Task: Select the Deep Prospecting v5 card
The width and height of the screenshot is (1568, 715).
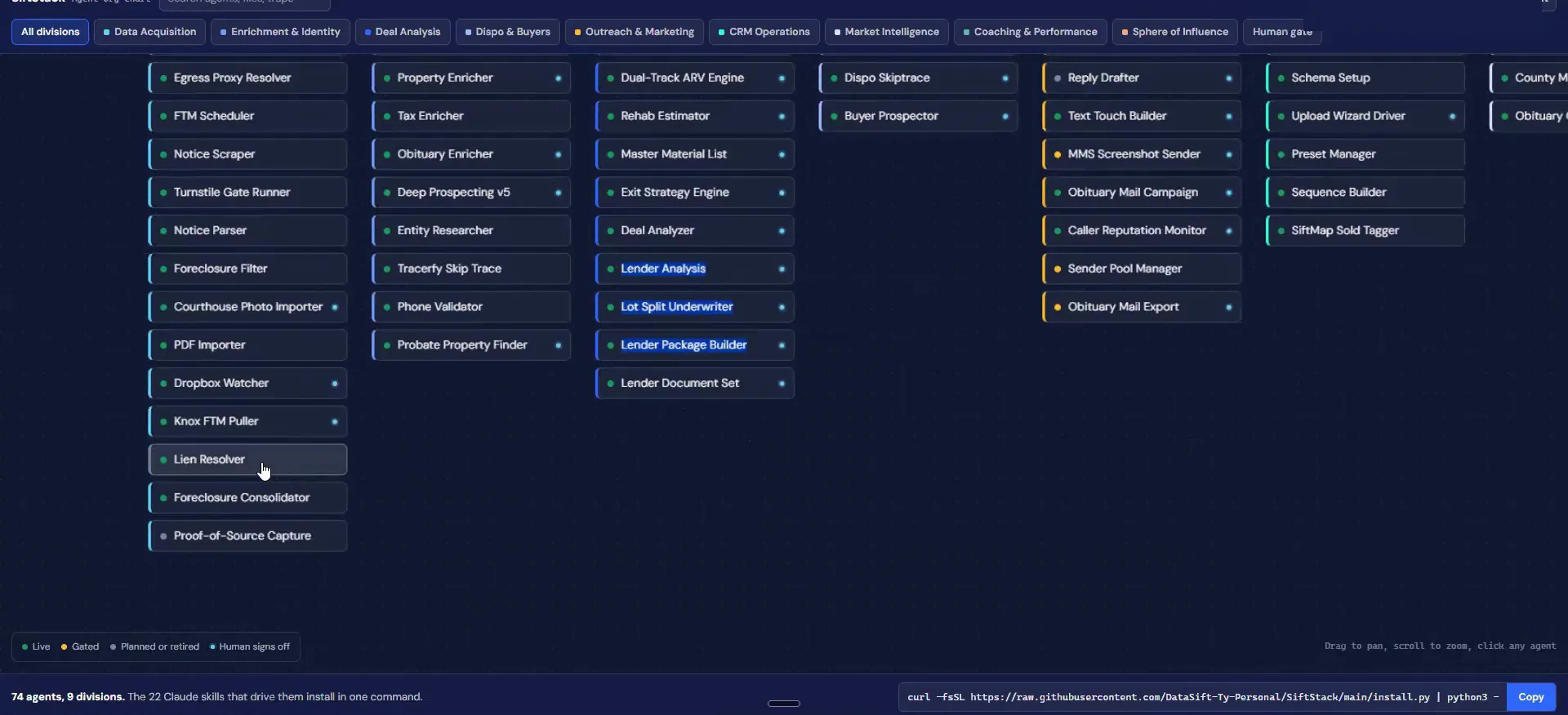Action: pyautogui.click(x=471, y=193)
